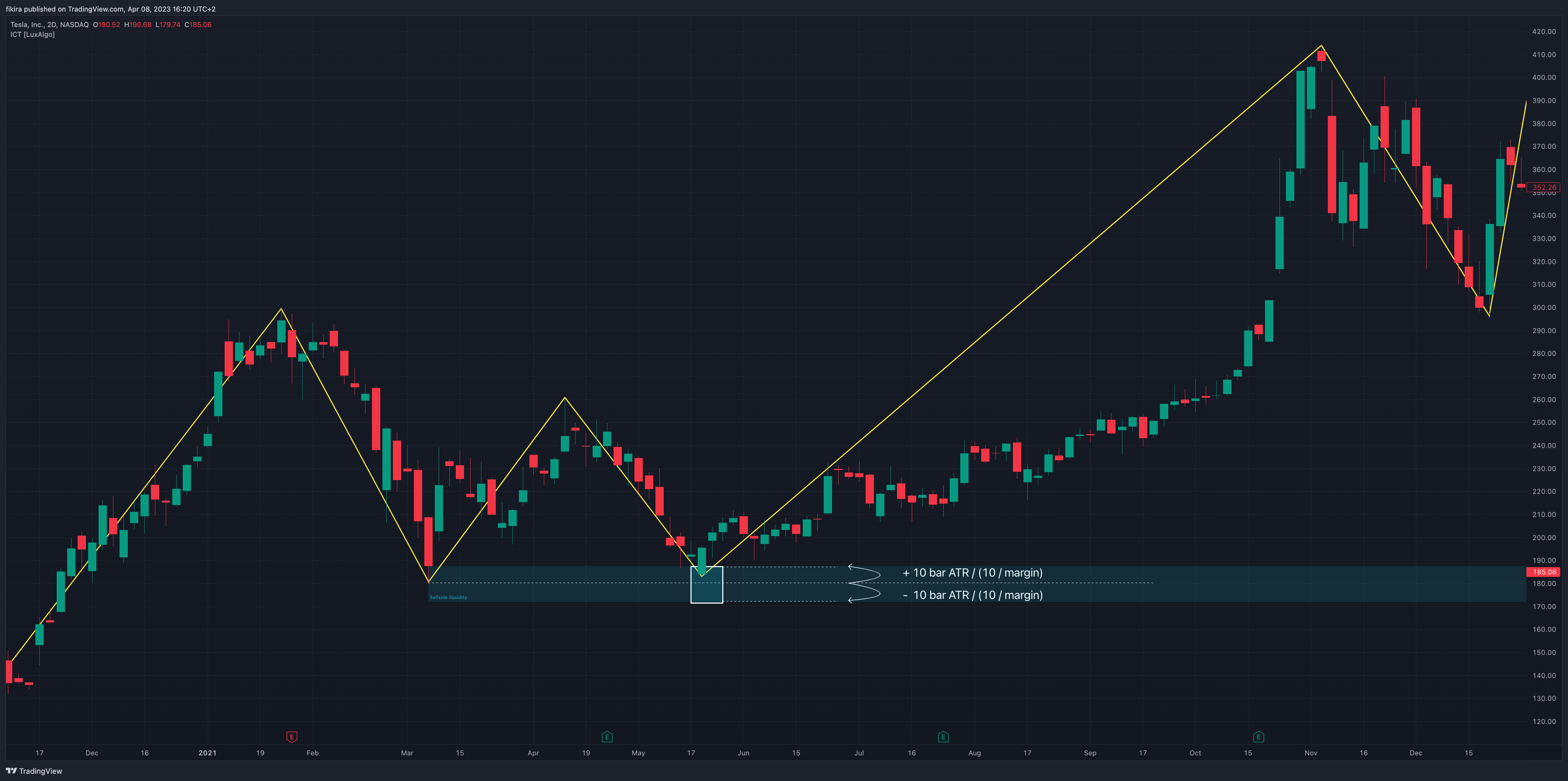Click the 2021 label on time axis

coord(208,753)
